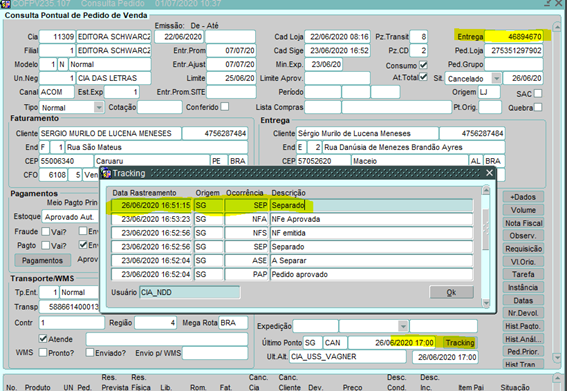Click the Cia code field 11309
This screenshot has height=391, width=567.
pyautogui.click(x=57, y=37)
